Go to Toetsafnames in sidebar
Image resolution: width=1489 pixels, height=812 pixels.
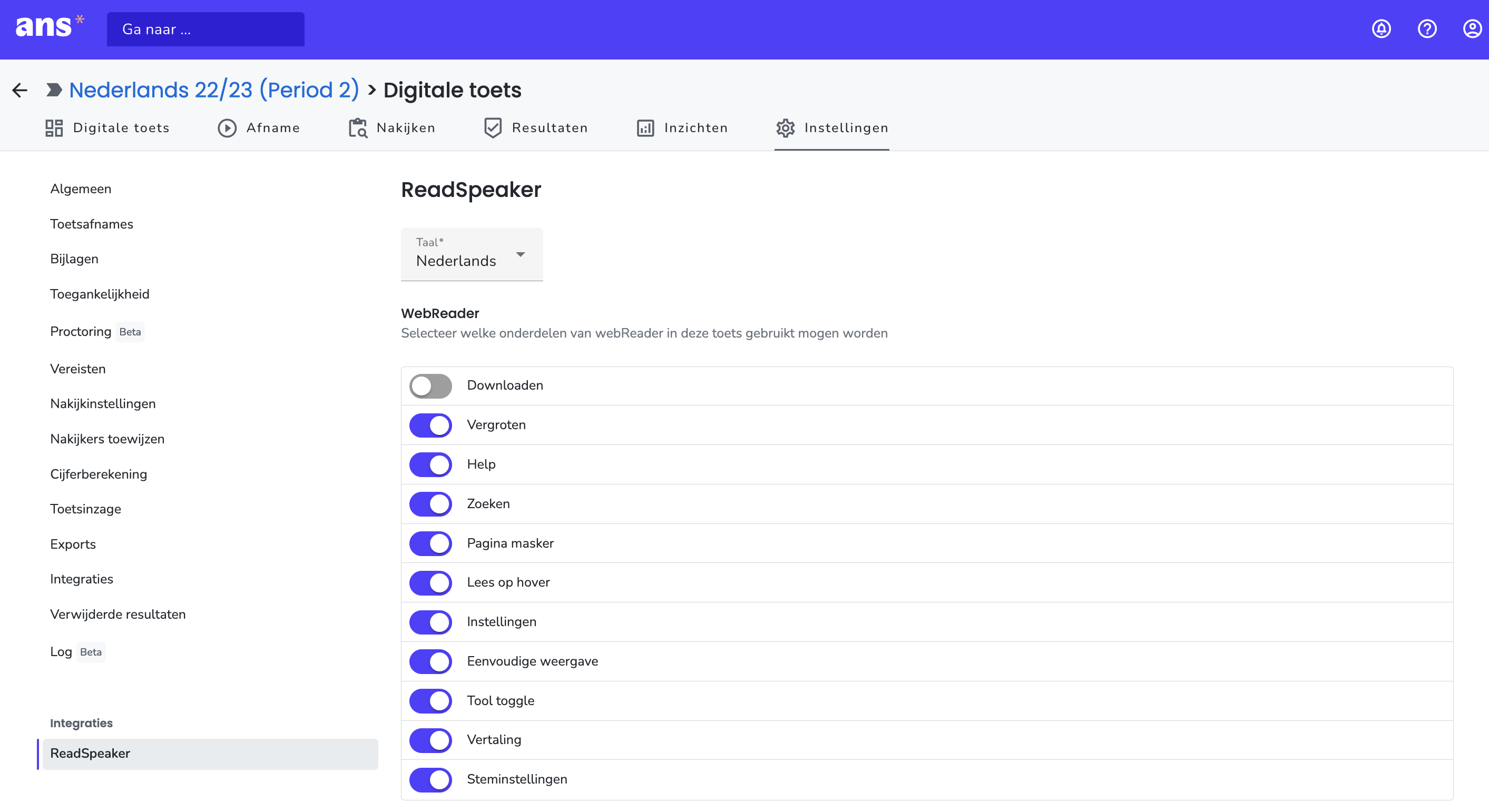pos(91,224)
